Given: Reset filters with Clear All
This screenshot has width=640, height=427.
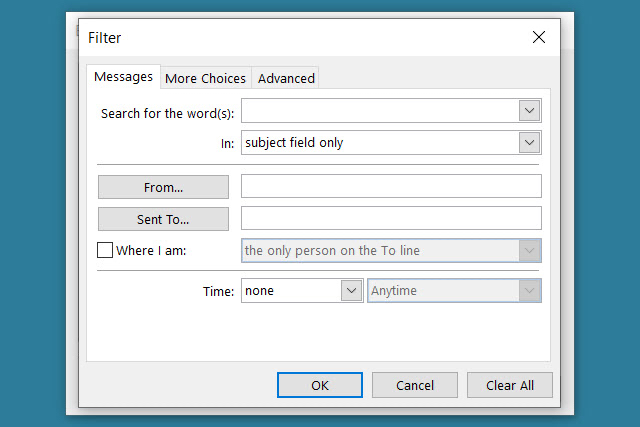Looking at the screenshot, I should [510, 385].
